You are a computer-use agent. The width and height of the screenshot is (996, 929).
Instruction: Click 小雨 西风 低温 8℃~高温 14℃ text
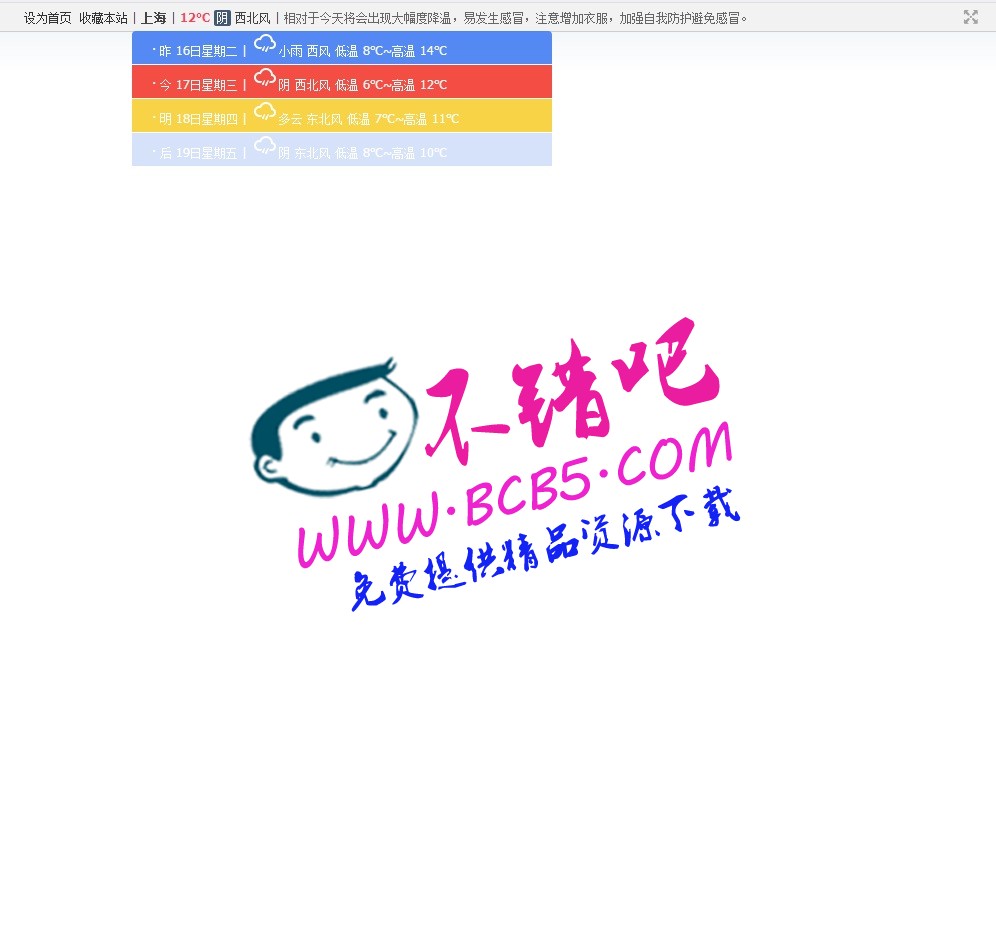[x=363, y=51]
